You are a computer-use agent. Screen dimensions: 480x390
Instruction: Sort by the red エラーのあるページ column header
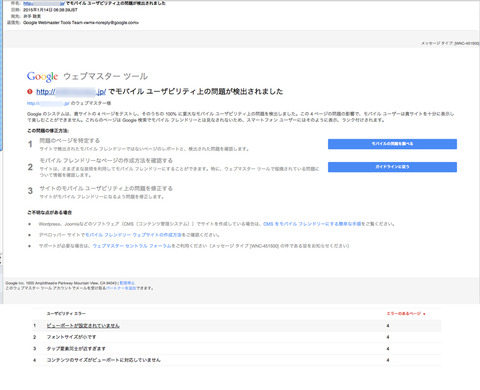(x=406, y=314)
